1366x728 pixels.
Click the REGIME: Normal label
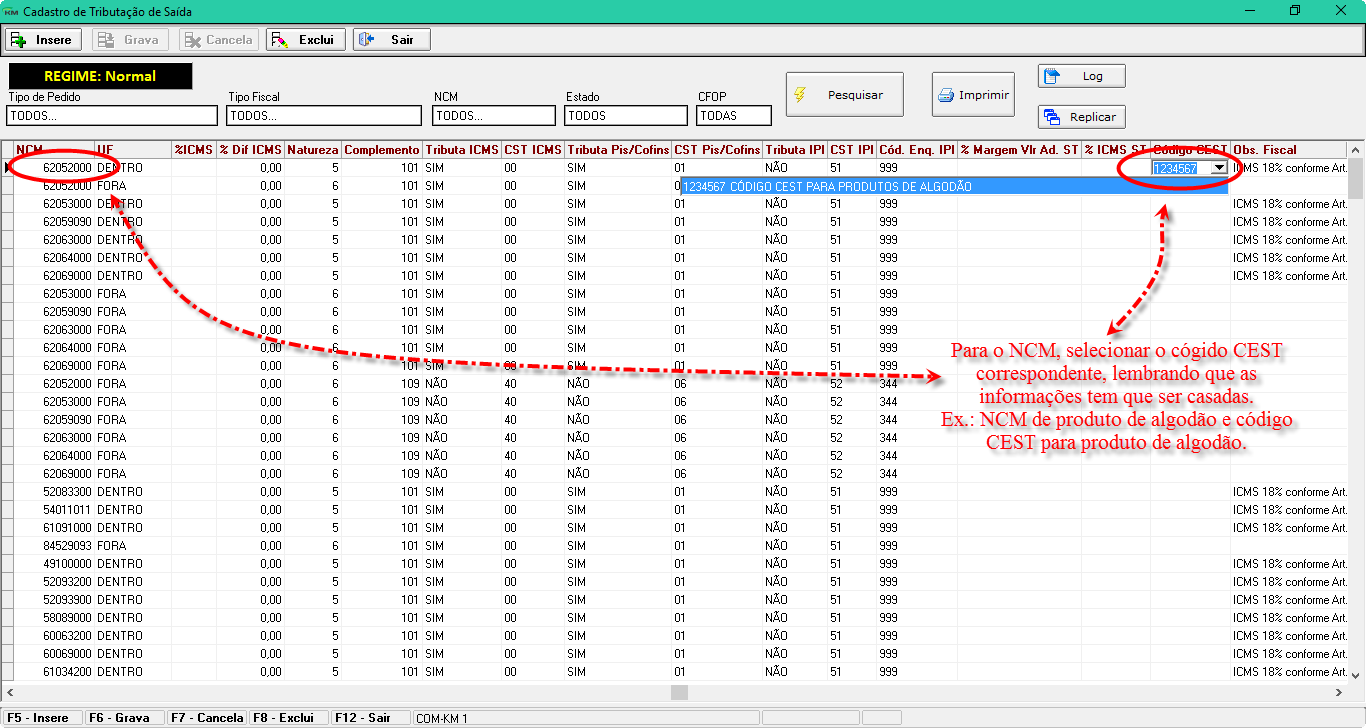tap(100, 76)
